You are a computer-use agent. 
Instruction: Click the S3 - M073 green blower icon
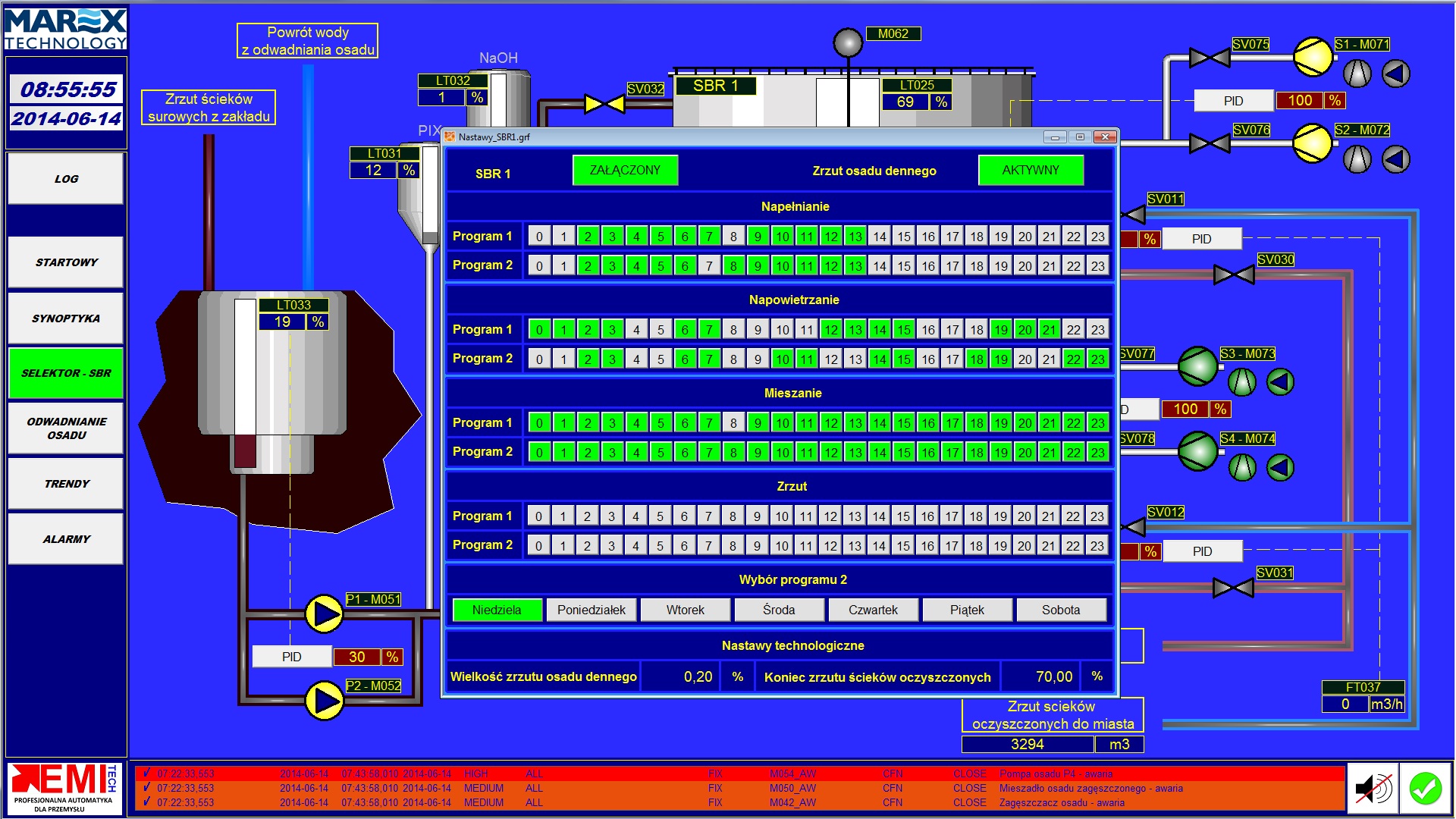click(1197, 366)
